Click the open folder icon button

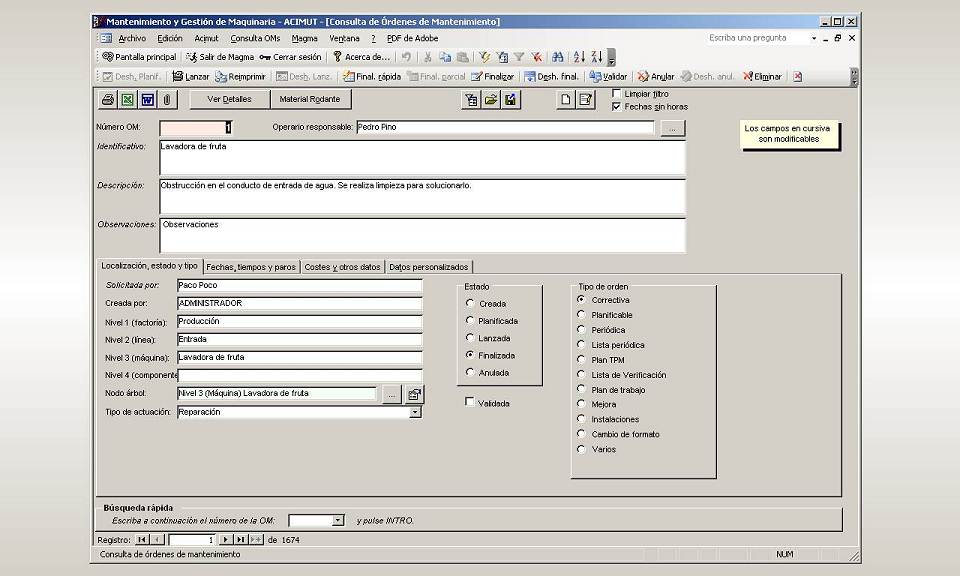491,99
